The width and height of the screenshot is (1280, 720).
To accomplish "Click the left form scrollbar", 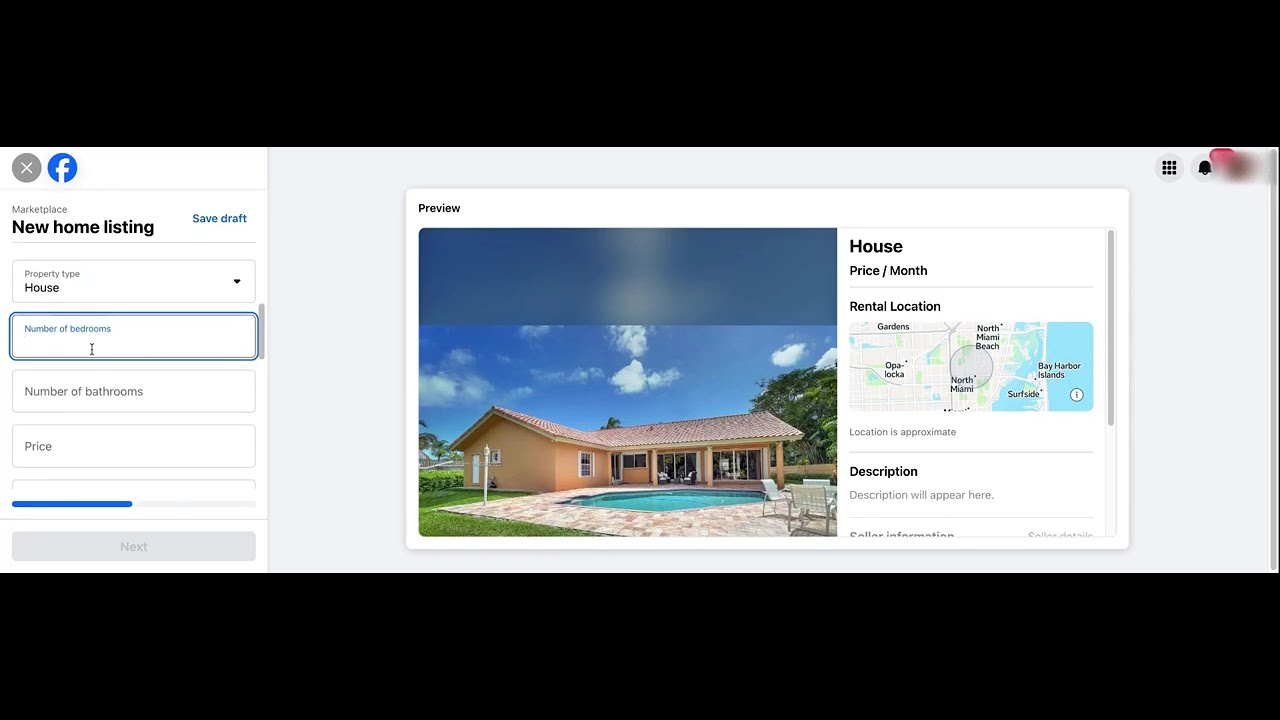I will click(x=261, y=331).
